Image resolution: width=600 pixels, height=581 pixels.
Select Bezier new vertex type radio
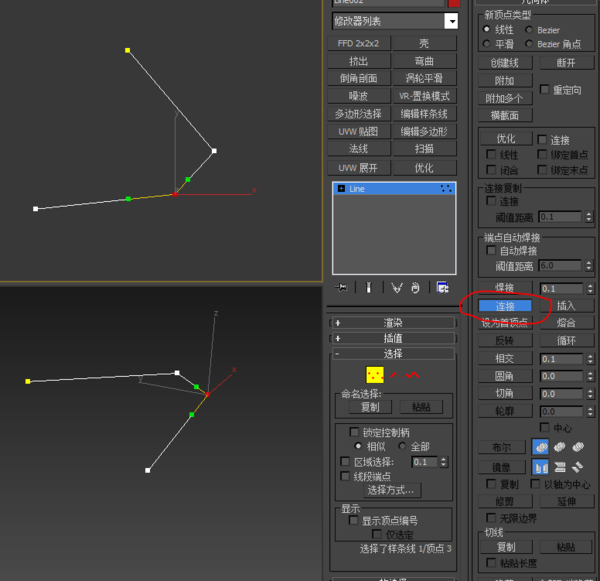[x=529, y=29]
